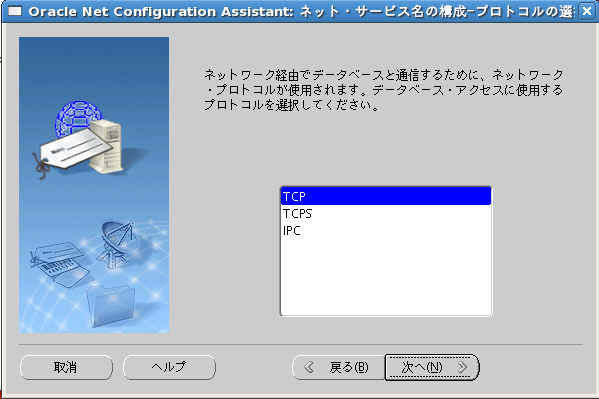Viewport: 599px width, 399px height.
Task: Close the Oracle Net Configuration Assistant window
Action: pyautogui.click(x=587, y=11)
